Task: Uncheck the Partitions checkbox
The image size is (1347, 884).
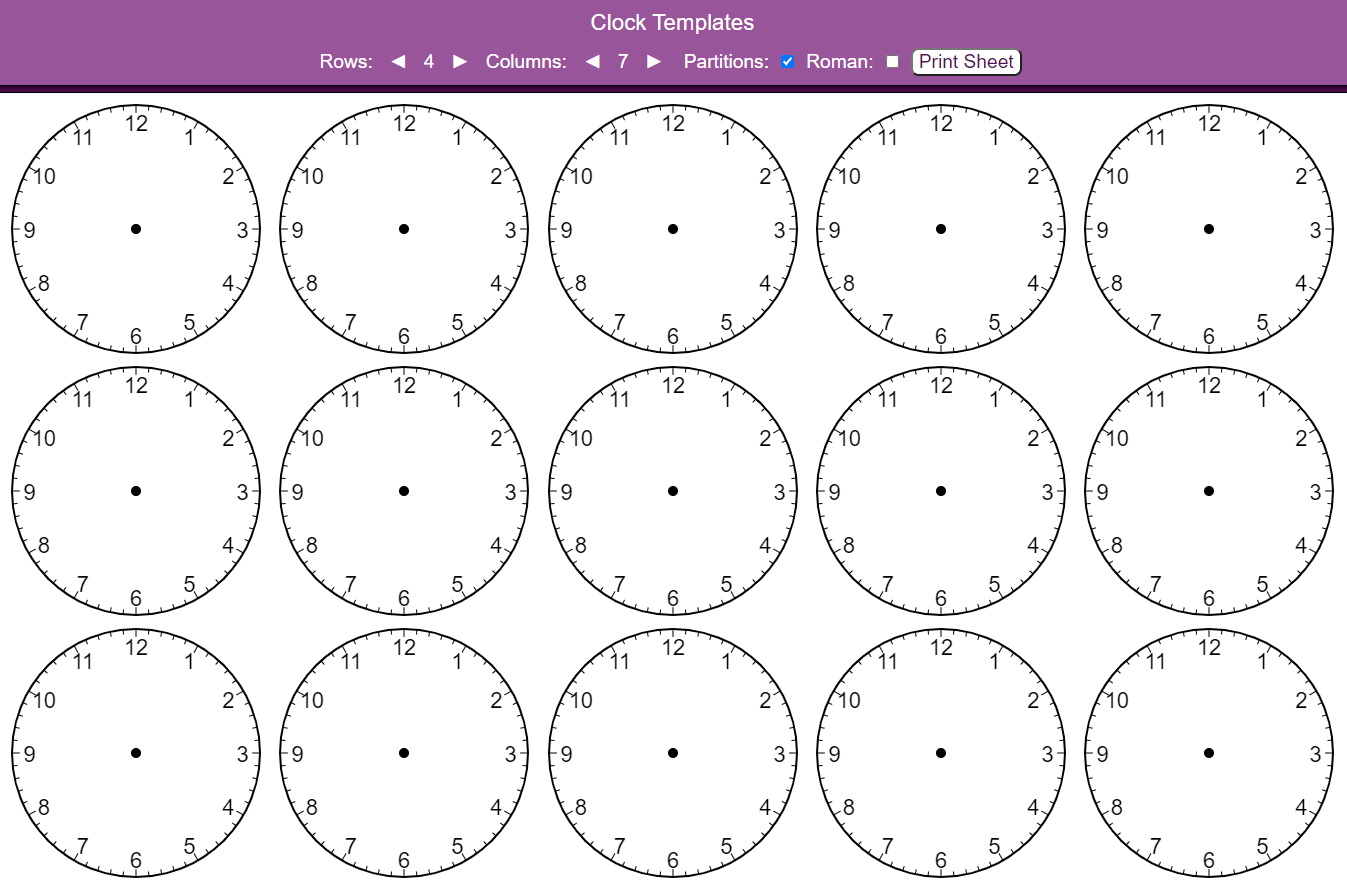Action: tap(787, 61)
